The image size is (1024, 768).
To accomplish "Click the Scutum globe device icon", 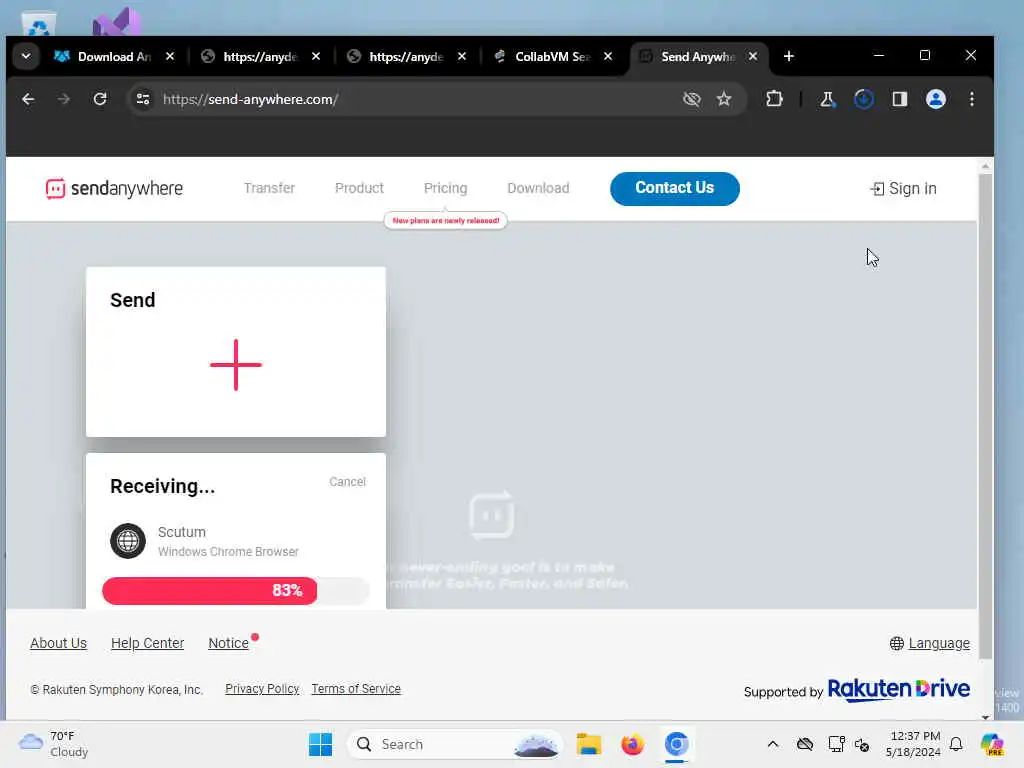I will [x=128, y=541].
